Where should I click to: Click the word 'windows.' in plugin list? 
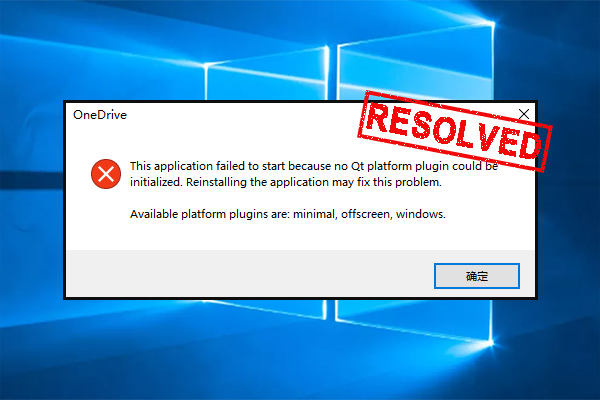pos(421,214)
